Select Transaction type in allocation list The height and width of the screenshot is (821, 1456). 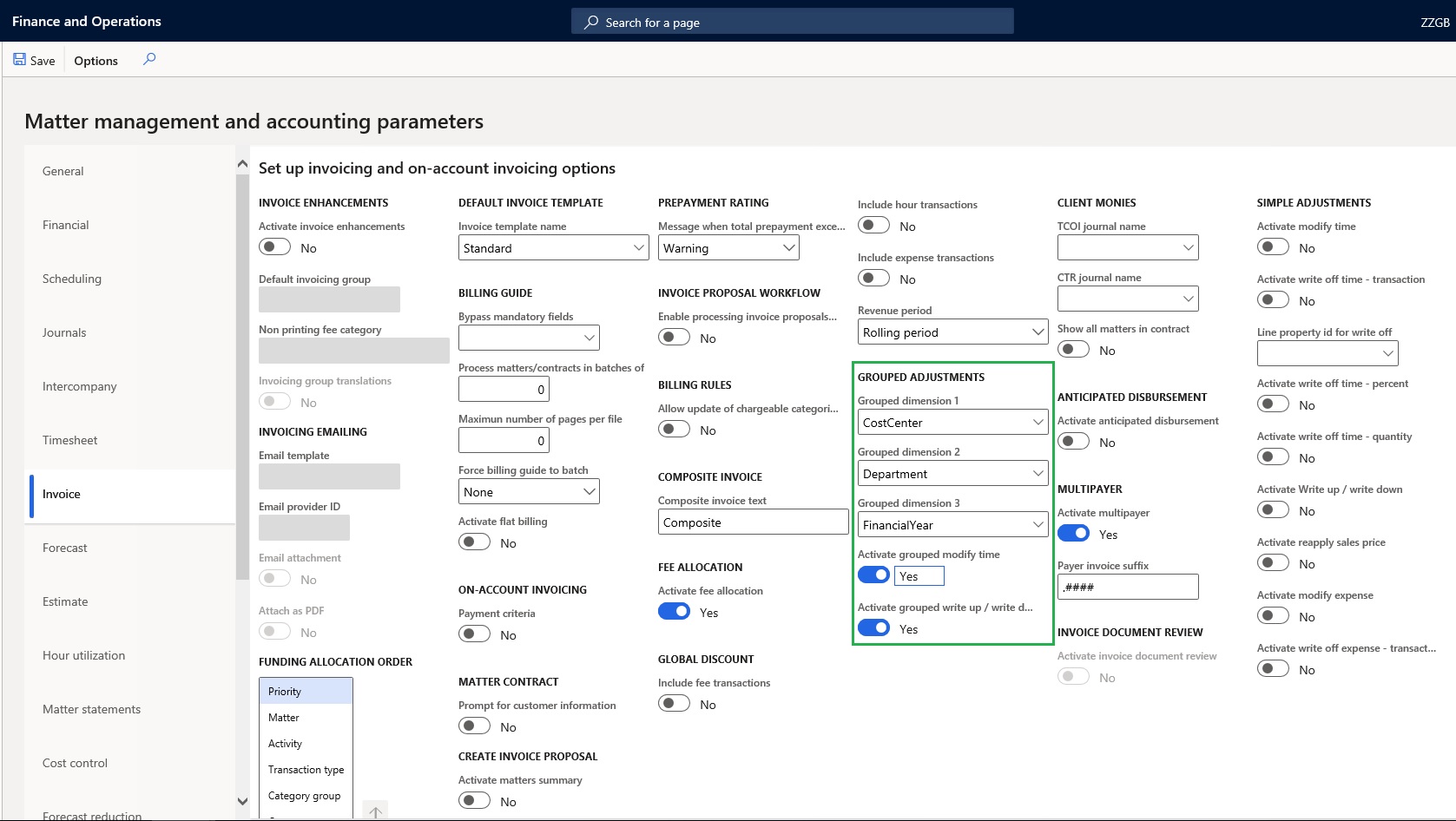[306, 769]
